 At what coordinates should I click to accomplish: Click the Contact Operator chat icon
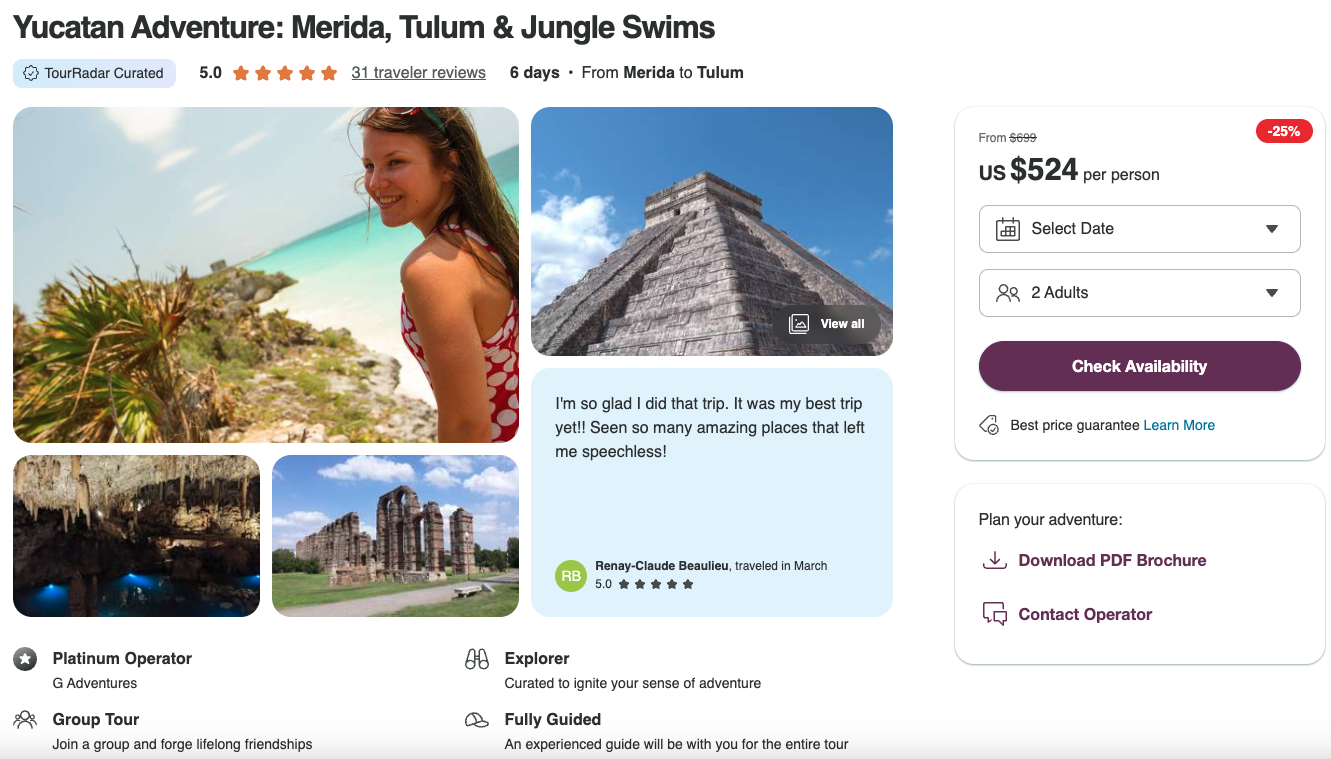click(994, 614)
